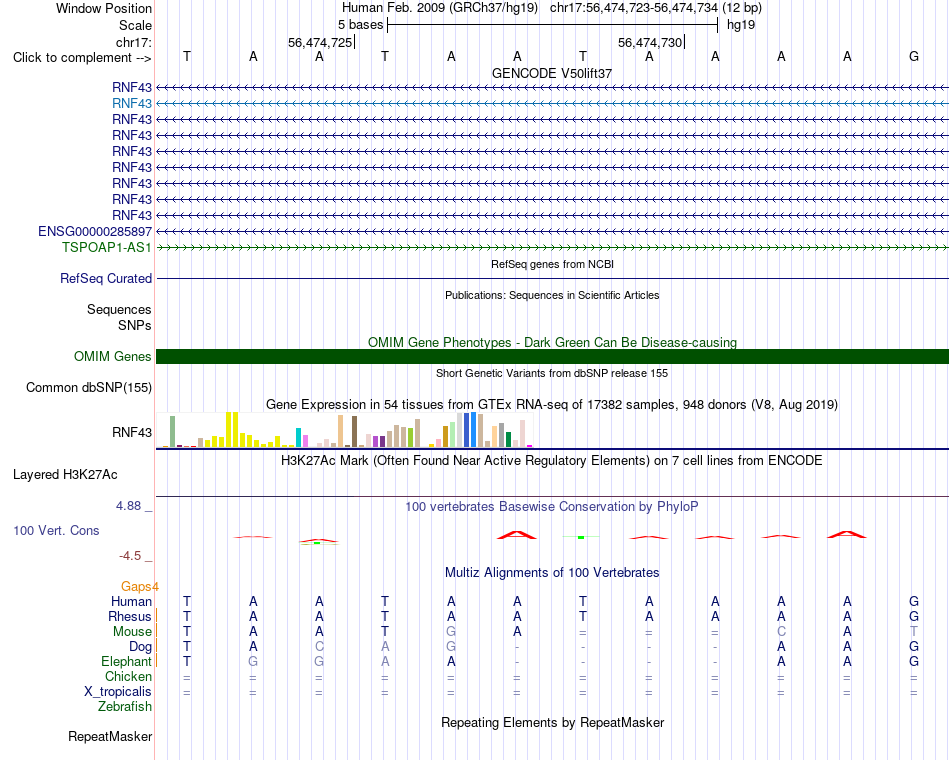This screenshot has height=760, width=950.
Task: Open the RepeatMasker track label
Action: [x=110, y=736]
